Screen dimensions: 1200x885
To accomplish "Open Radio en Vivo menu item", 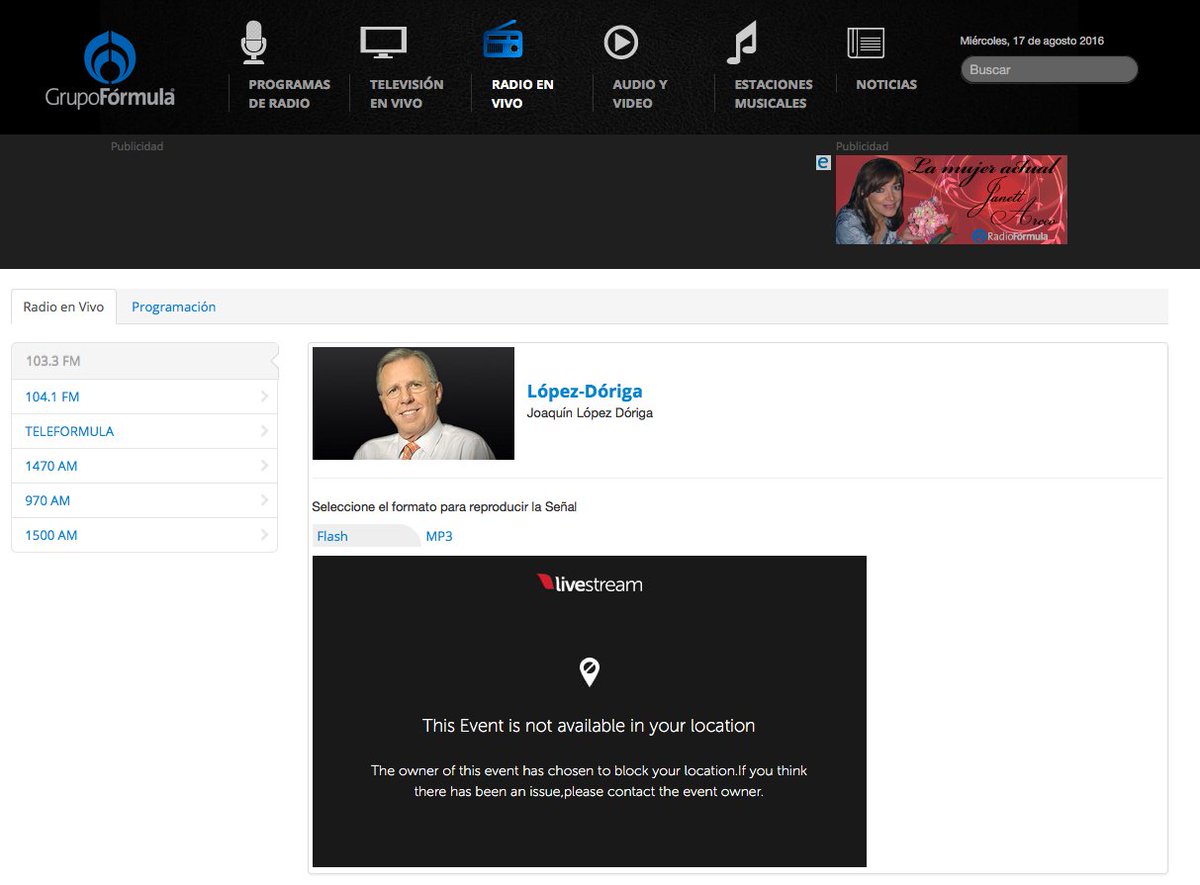I will (523, 94).
